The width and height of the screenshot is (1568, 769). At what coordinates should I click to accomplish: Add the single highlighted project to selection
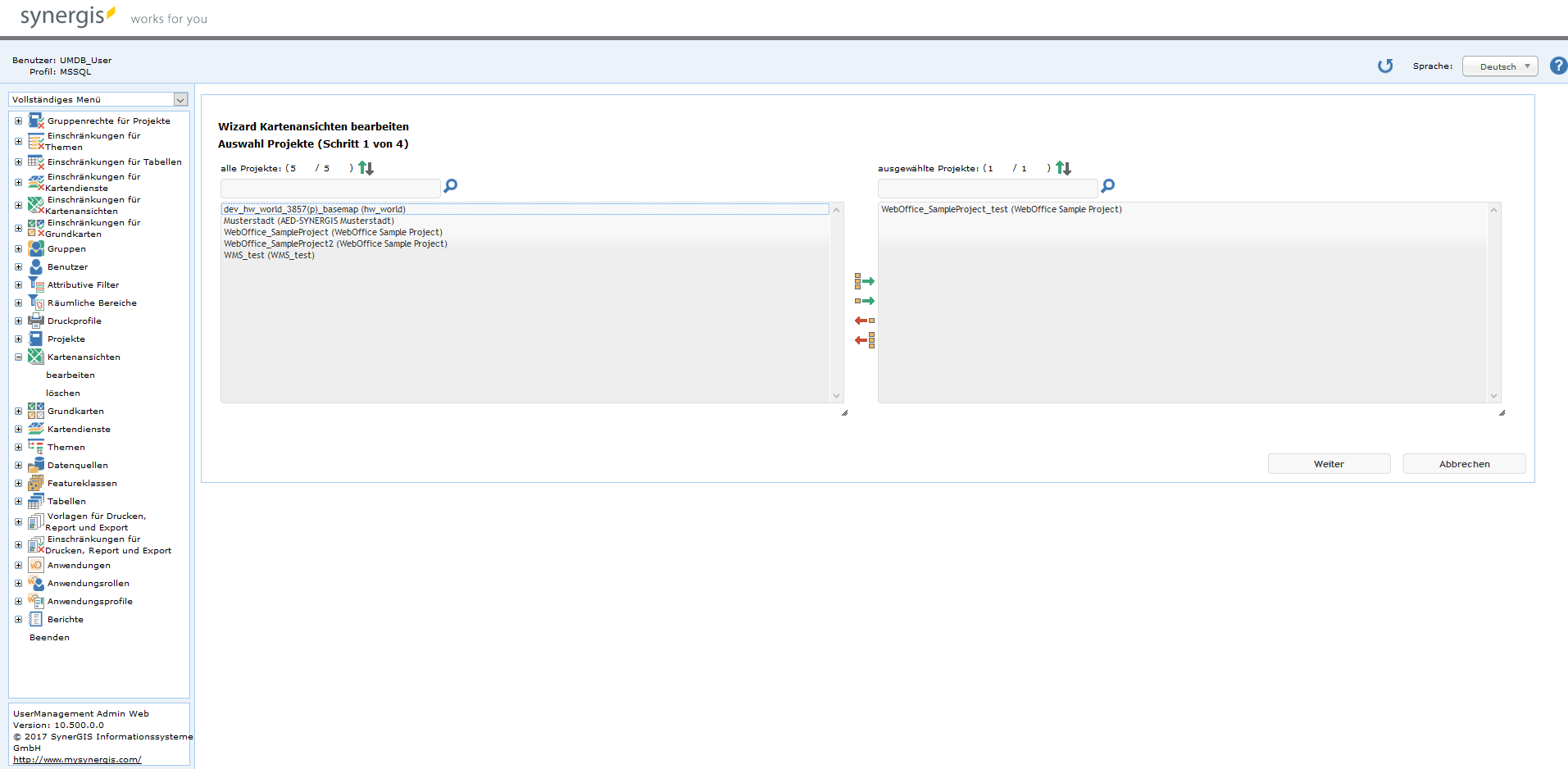(864, 301)
